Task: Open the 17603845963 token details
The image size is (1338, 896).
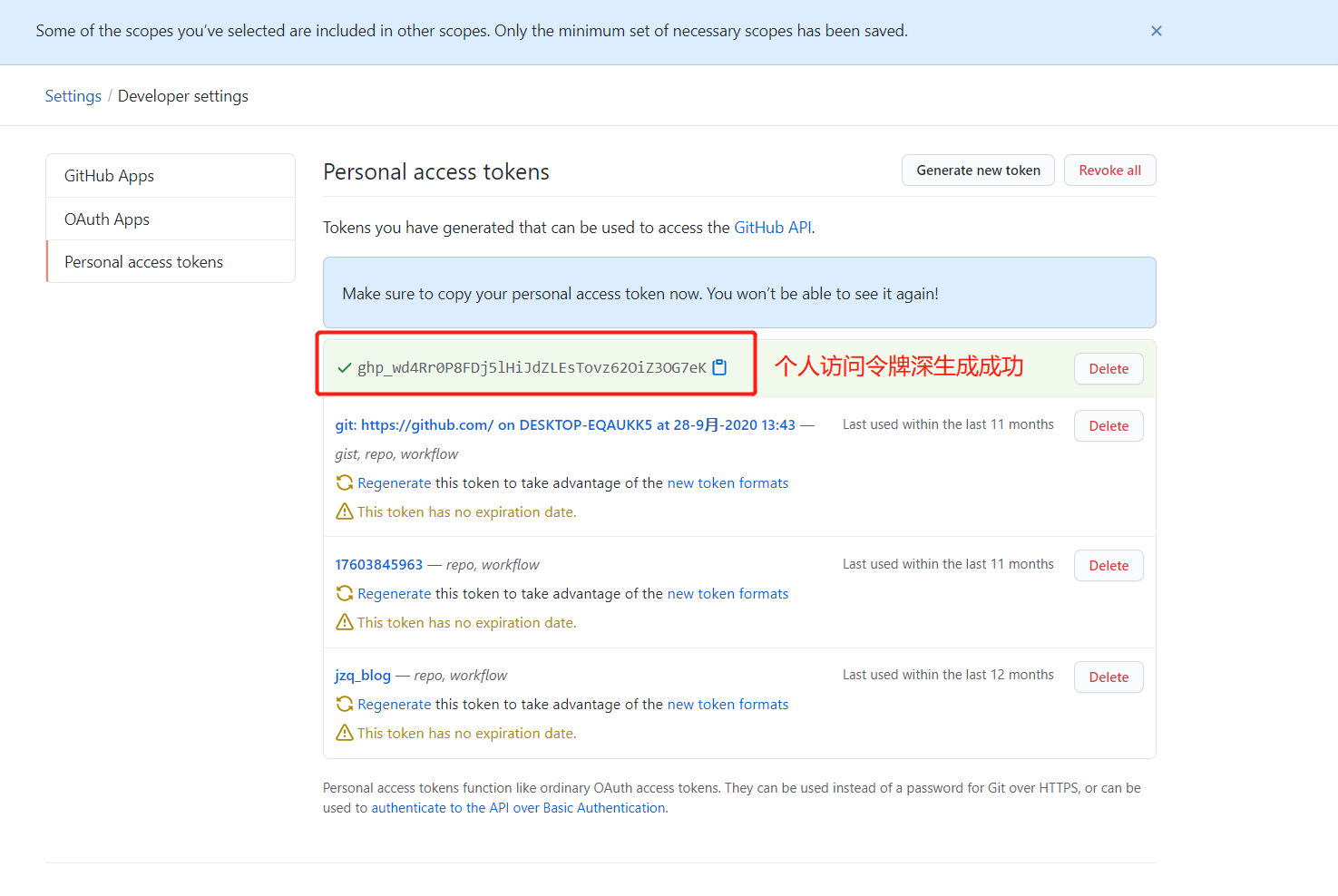Action: pos(379,564)
